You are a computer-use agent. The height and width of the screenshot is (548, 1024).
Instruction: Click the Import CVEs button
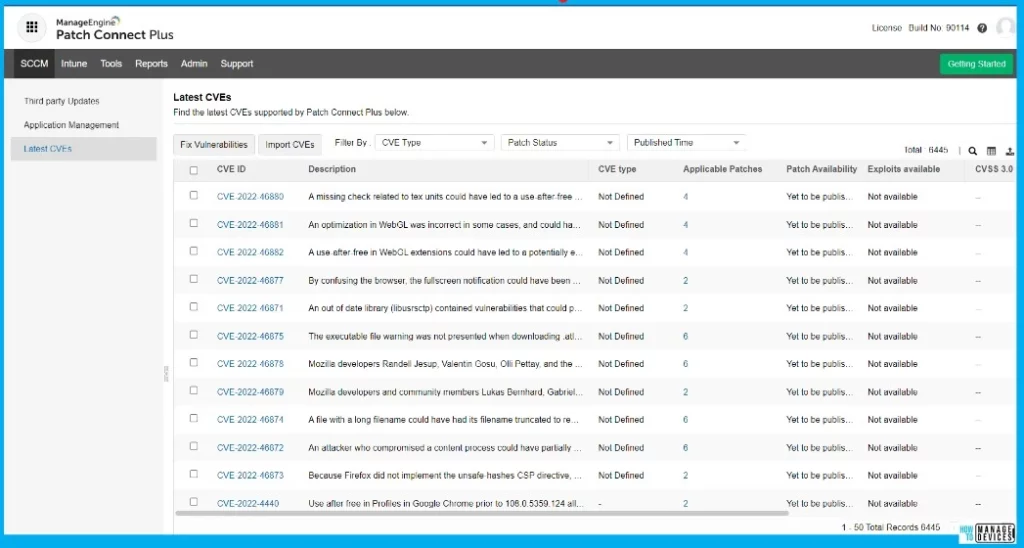(290, 144)
